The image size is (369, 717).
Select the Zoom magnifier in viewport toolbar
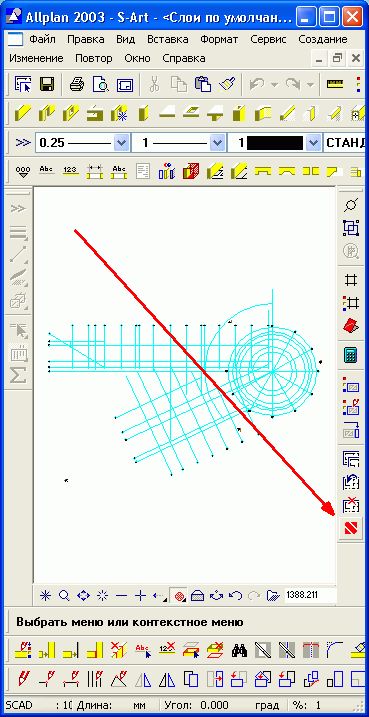tap(64, 595)
